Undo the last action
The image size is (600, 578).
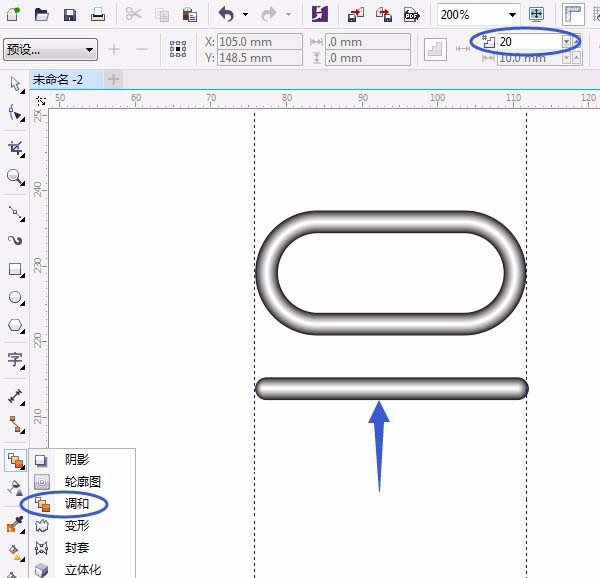(226, 15)
